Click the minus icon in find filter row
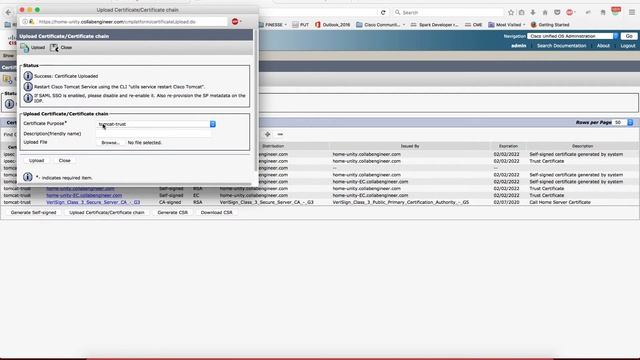The image size is (640, 360). (x=280, y=134)
